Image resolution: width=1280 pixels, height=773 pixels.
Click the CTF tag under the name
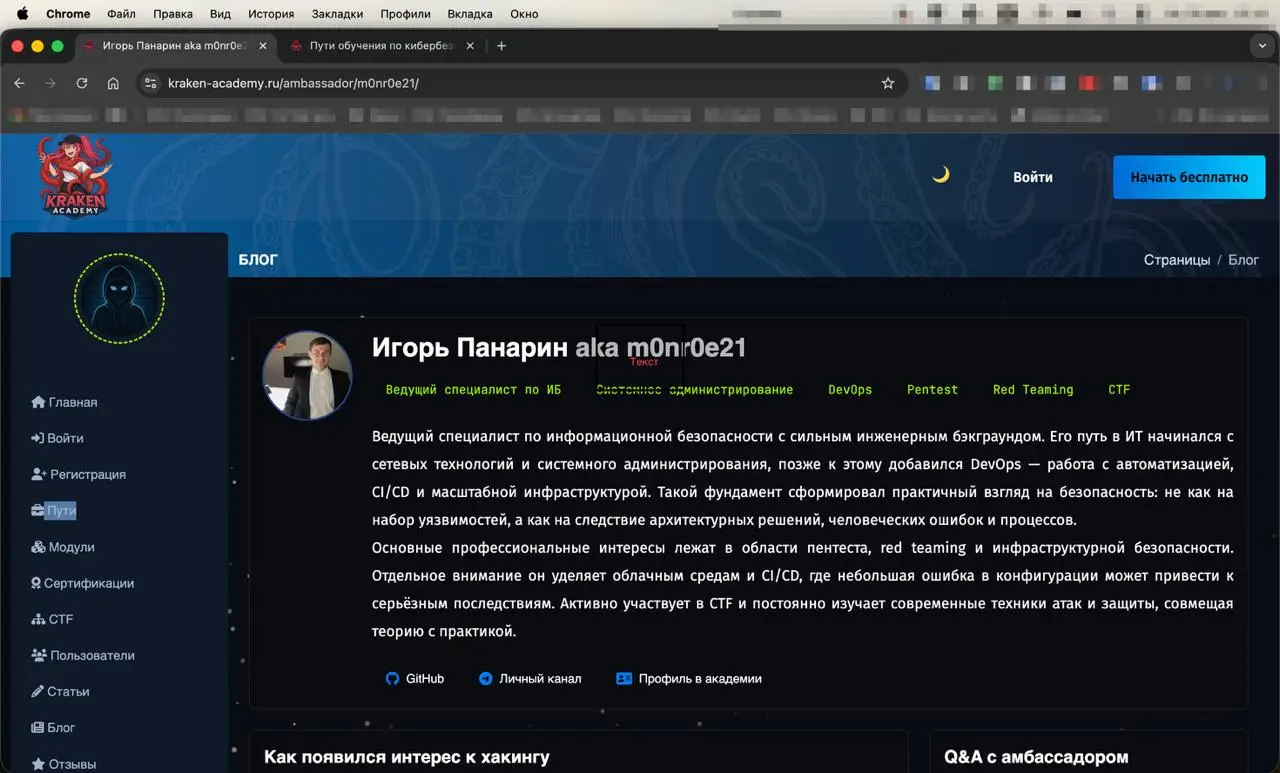click(x=1119, y=390)
